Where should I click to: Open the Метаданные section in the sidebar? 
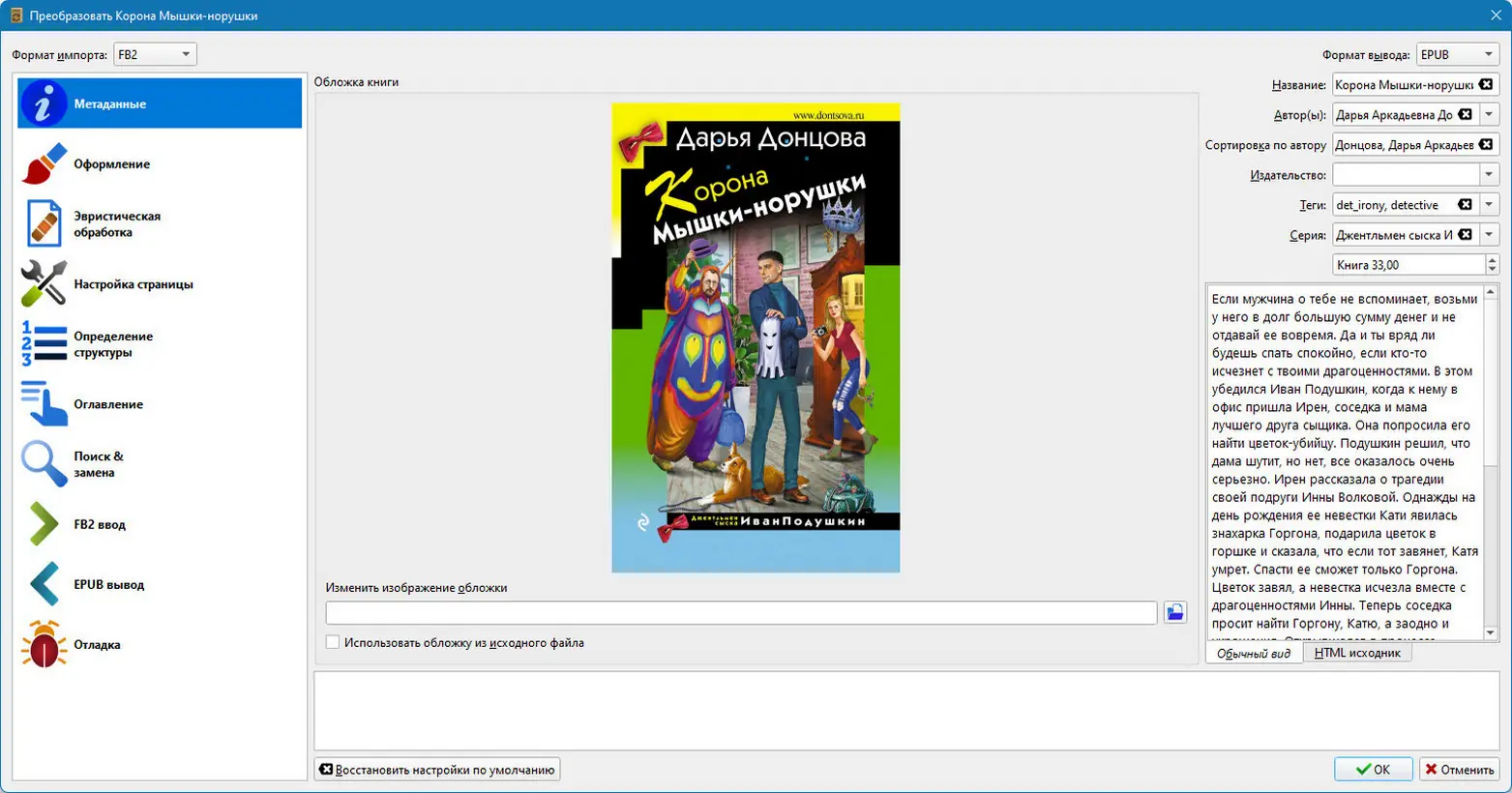160,103
